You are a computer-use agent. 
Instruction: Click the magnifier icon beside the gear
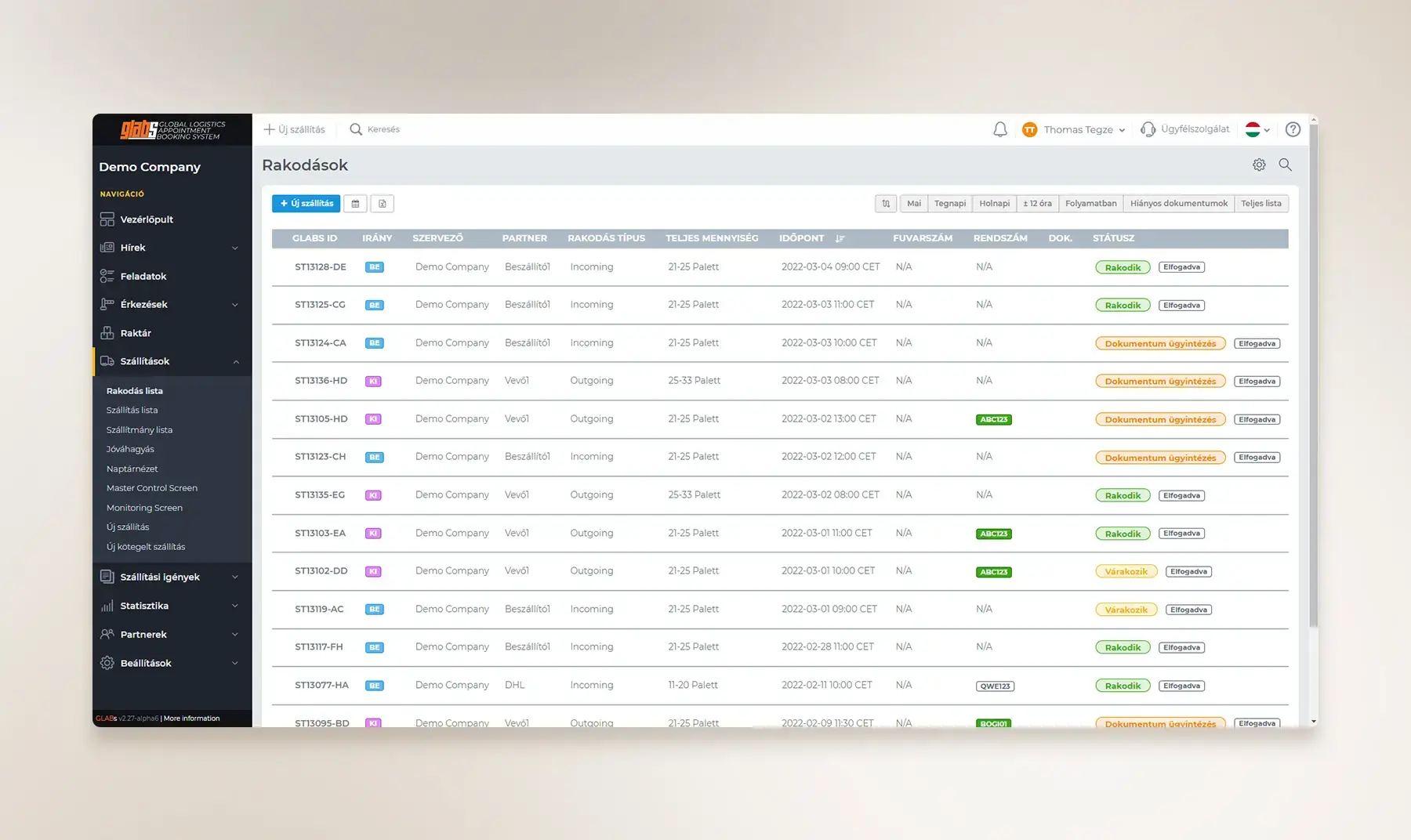tap(1285, 165)
